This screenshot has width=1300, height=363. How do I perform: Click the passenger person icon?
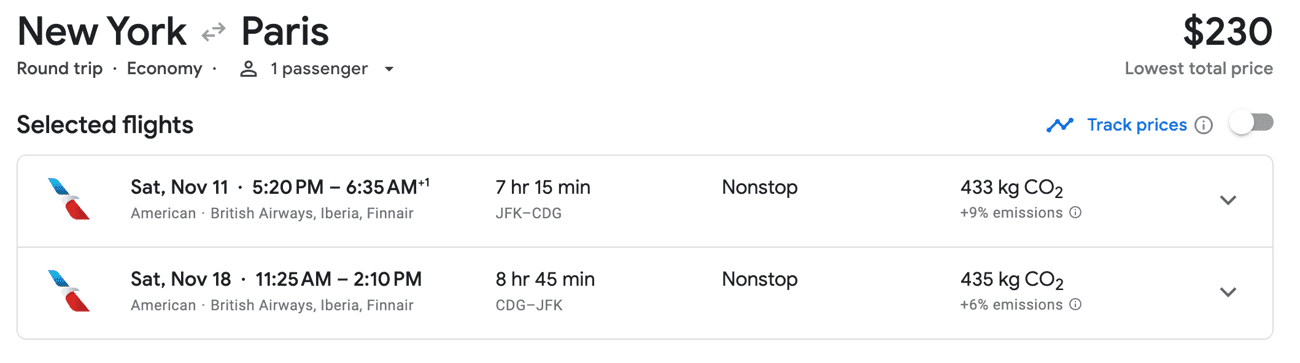pos(249,69)
